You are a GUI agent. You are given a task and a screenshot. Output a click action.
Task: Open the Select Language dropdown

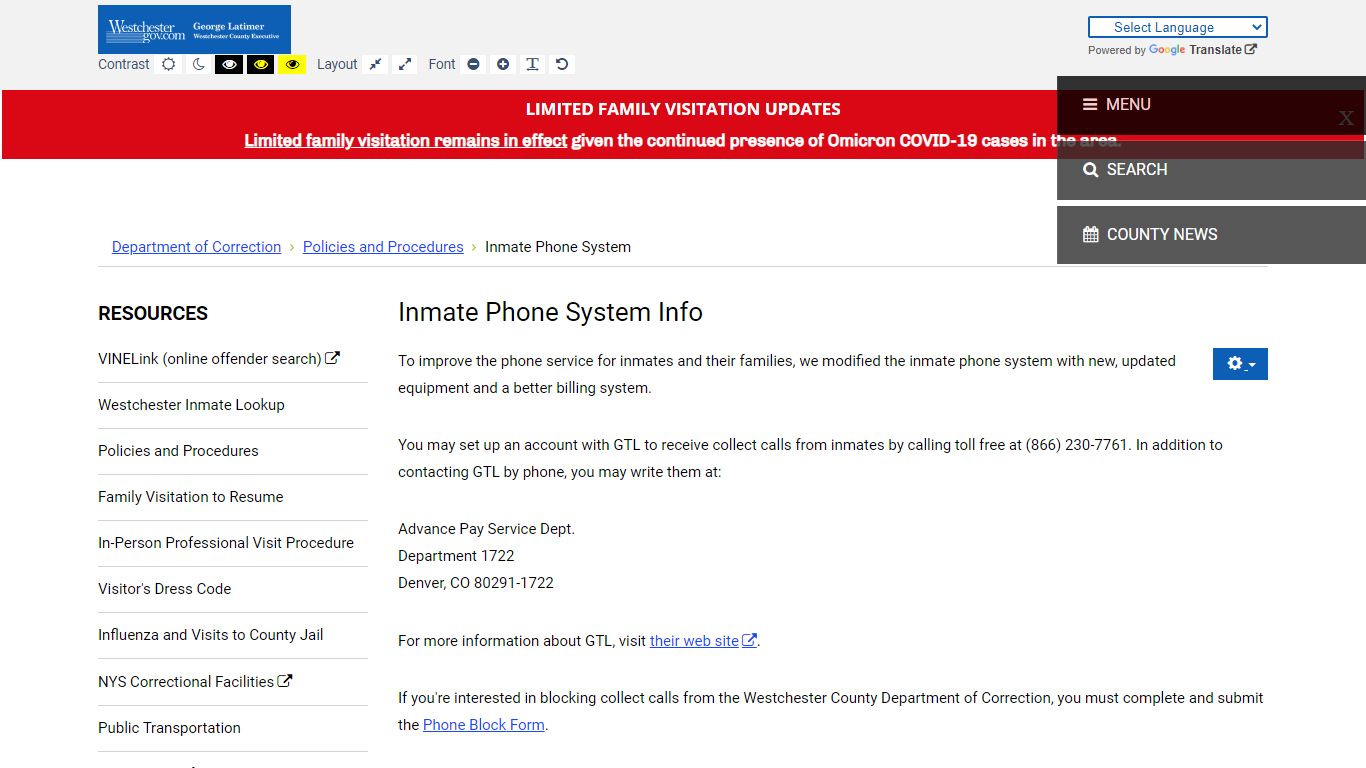coord(1177,27)
